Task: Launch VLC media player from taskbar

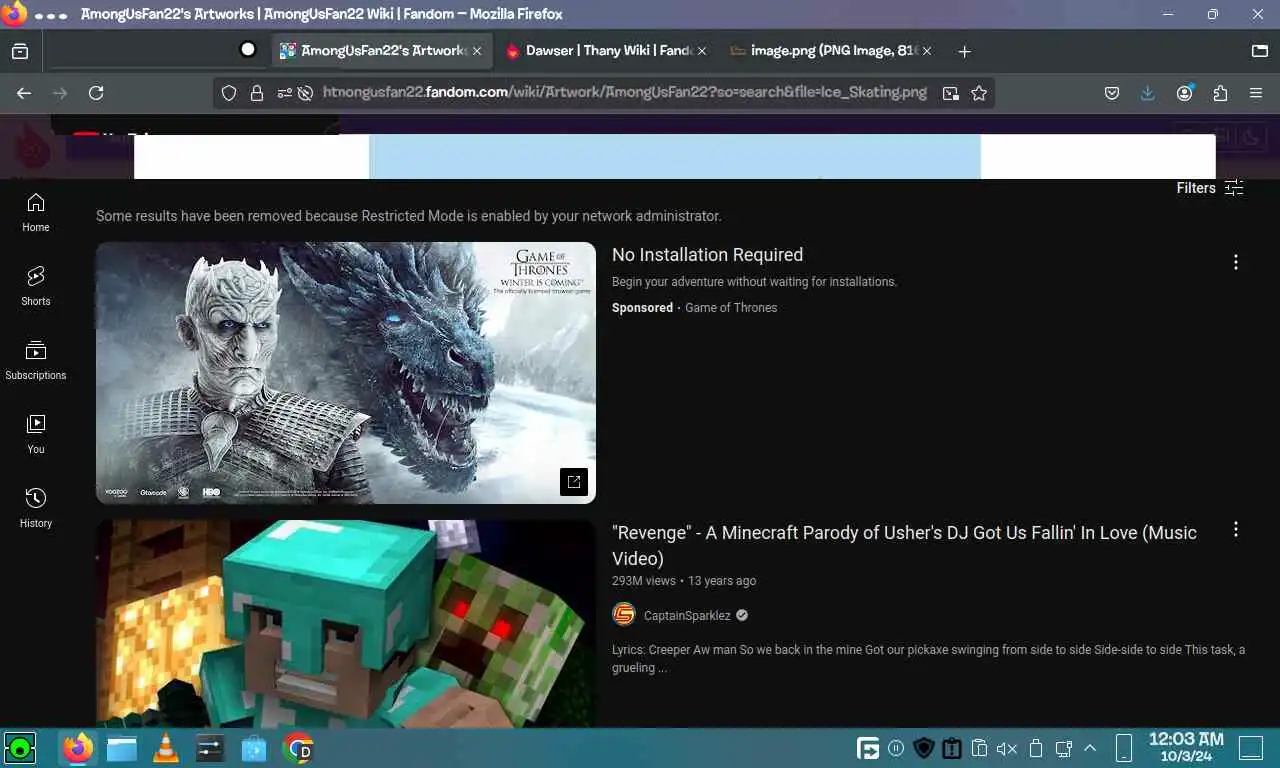Action: (166, 748)
